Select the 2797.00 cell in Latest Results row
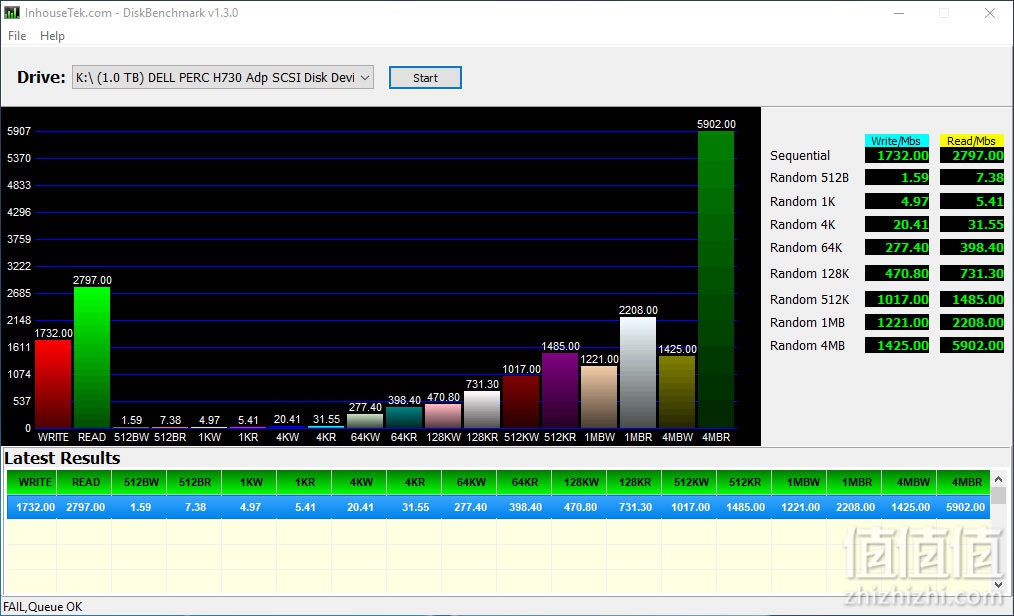The height and width of the screenshot is (616, 1014). (x=85, y=507)
